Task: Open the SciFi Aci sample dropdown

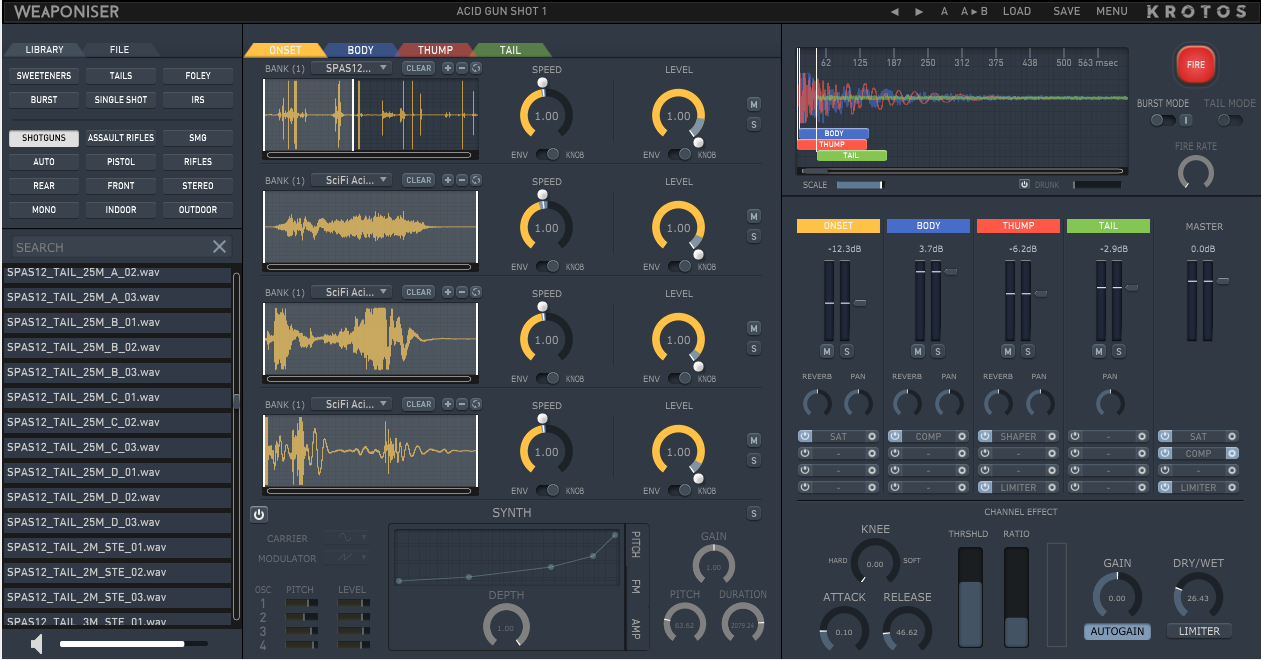Action: [x=352, y=180]
